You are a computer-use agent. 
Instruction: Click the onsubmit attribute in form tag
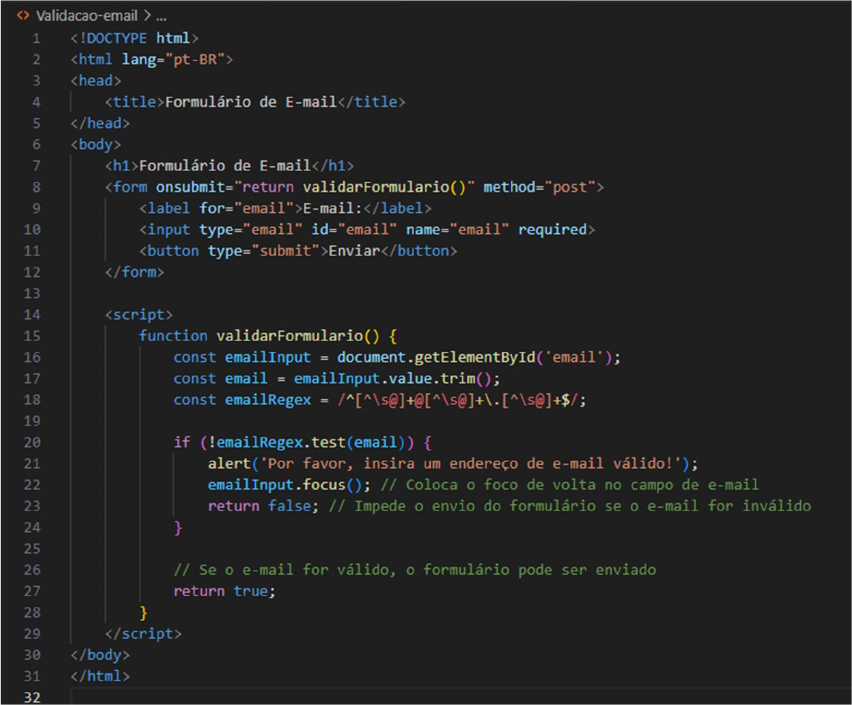[x=191, y=187]
